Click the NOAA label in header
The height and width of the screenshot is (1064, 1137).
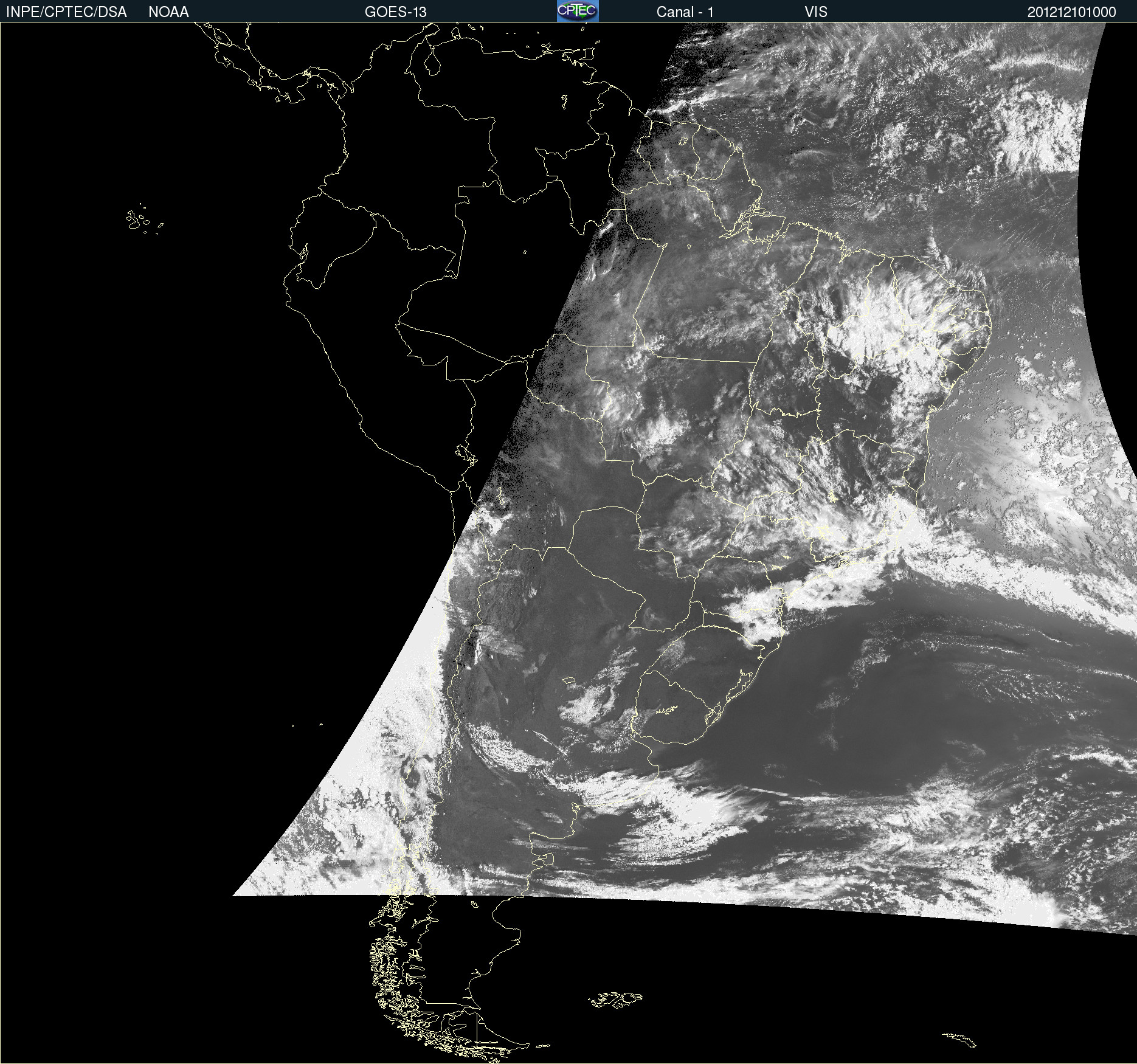pos(168,12)
